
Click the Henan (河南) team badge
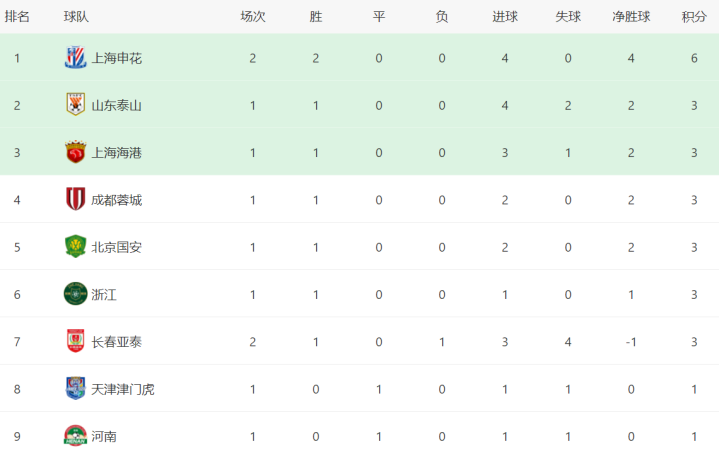75,436
